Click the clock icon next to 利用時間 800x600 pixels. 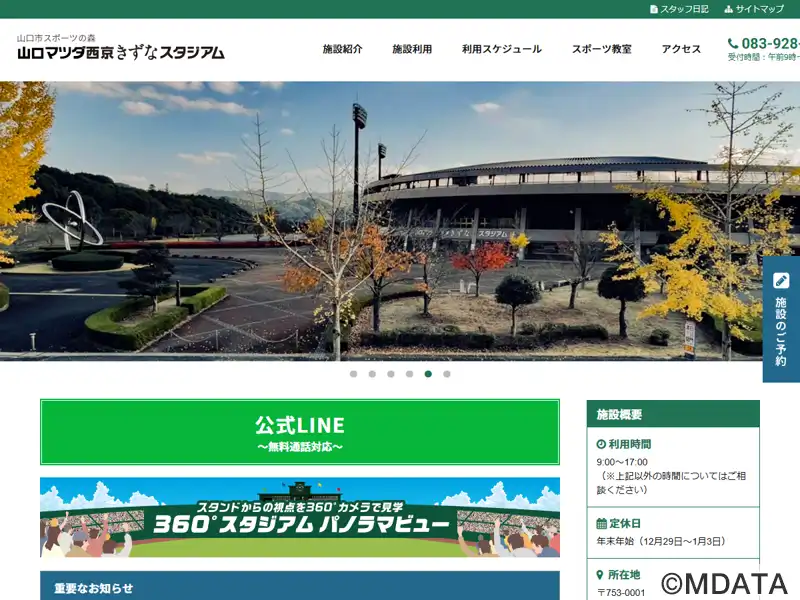pyautogui.click(x=601, y=444)
